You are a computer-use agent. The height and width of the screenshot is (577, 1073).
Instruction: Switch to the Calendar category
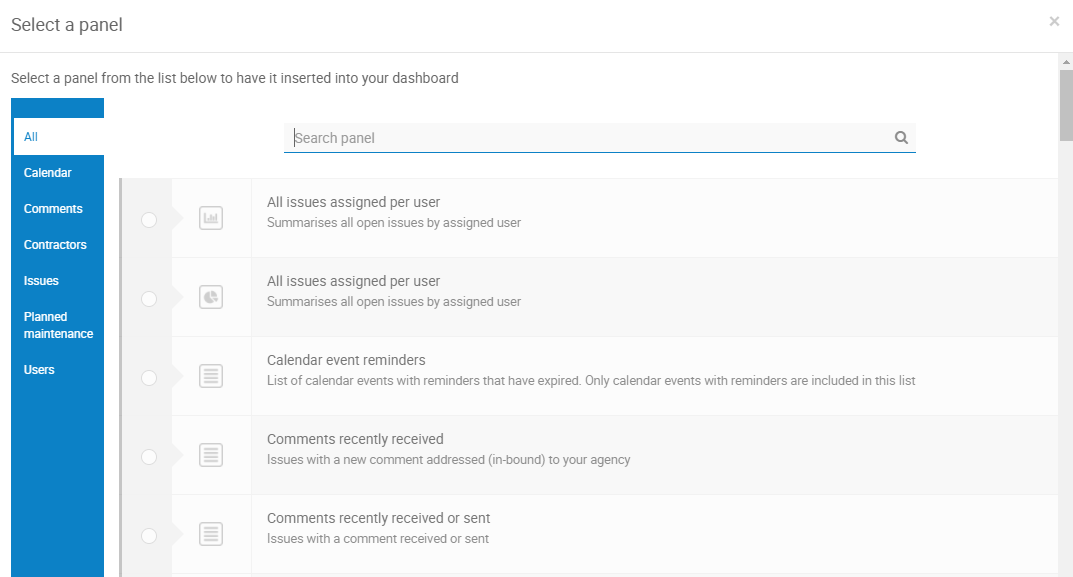47,172
